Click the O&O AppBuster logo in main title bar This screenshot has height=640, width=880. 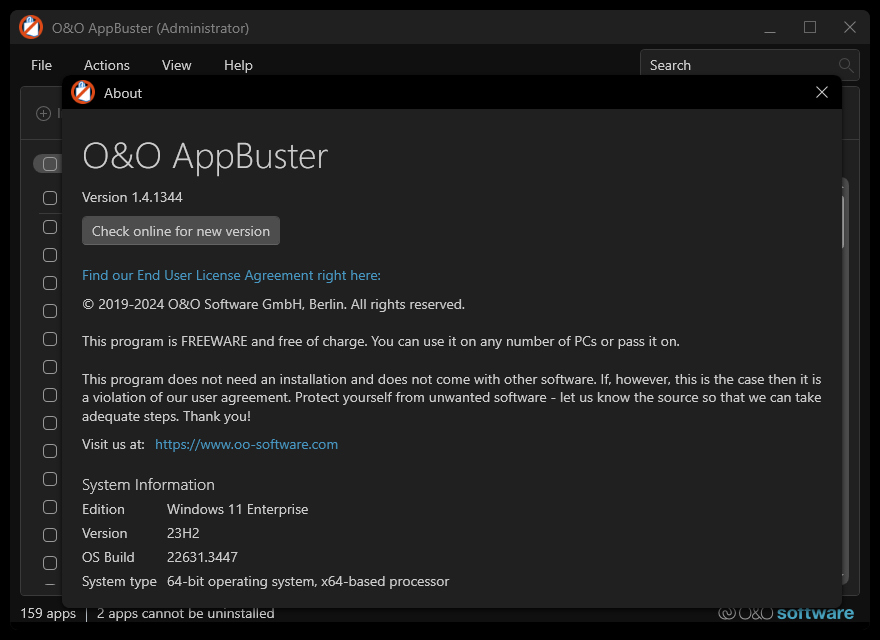coord(31,28)
